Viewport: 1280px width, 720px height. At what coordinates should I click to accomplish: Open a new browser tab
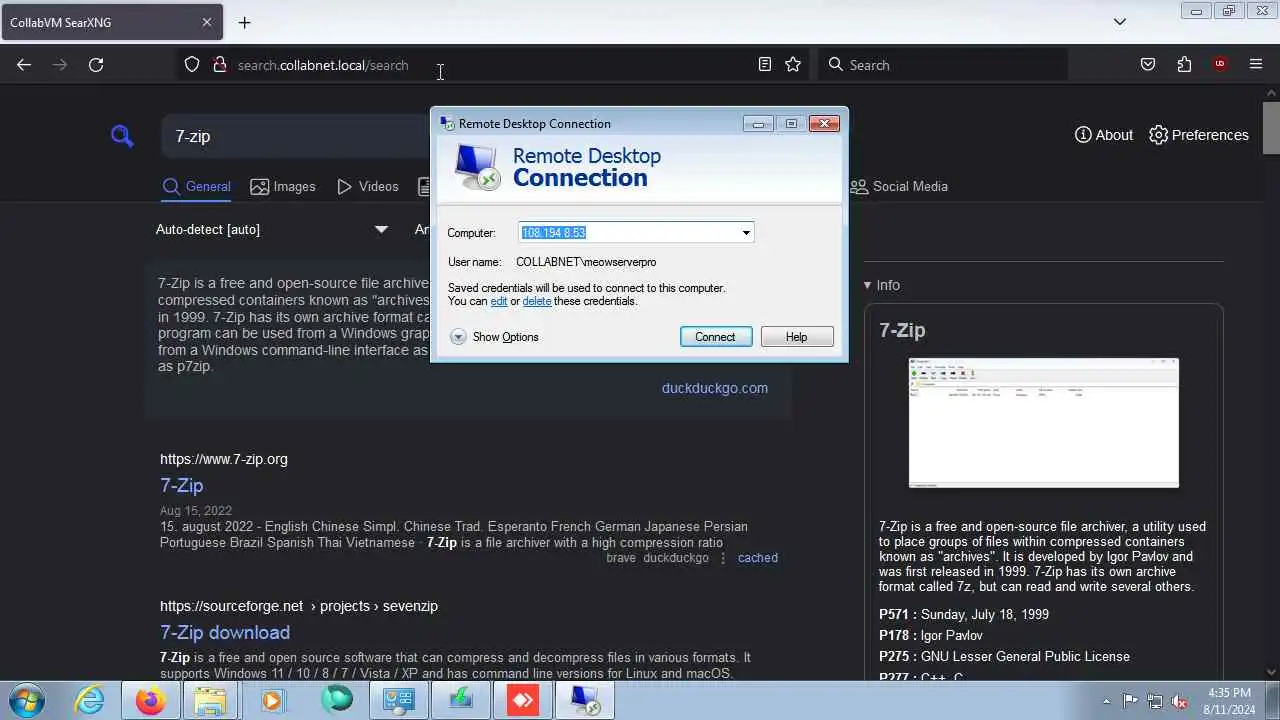245,22
